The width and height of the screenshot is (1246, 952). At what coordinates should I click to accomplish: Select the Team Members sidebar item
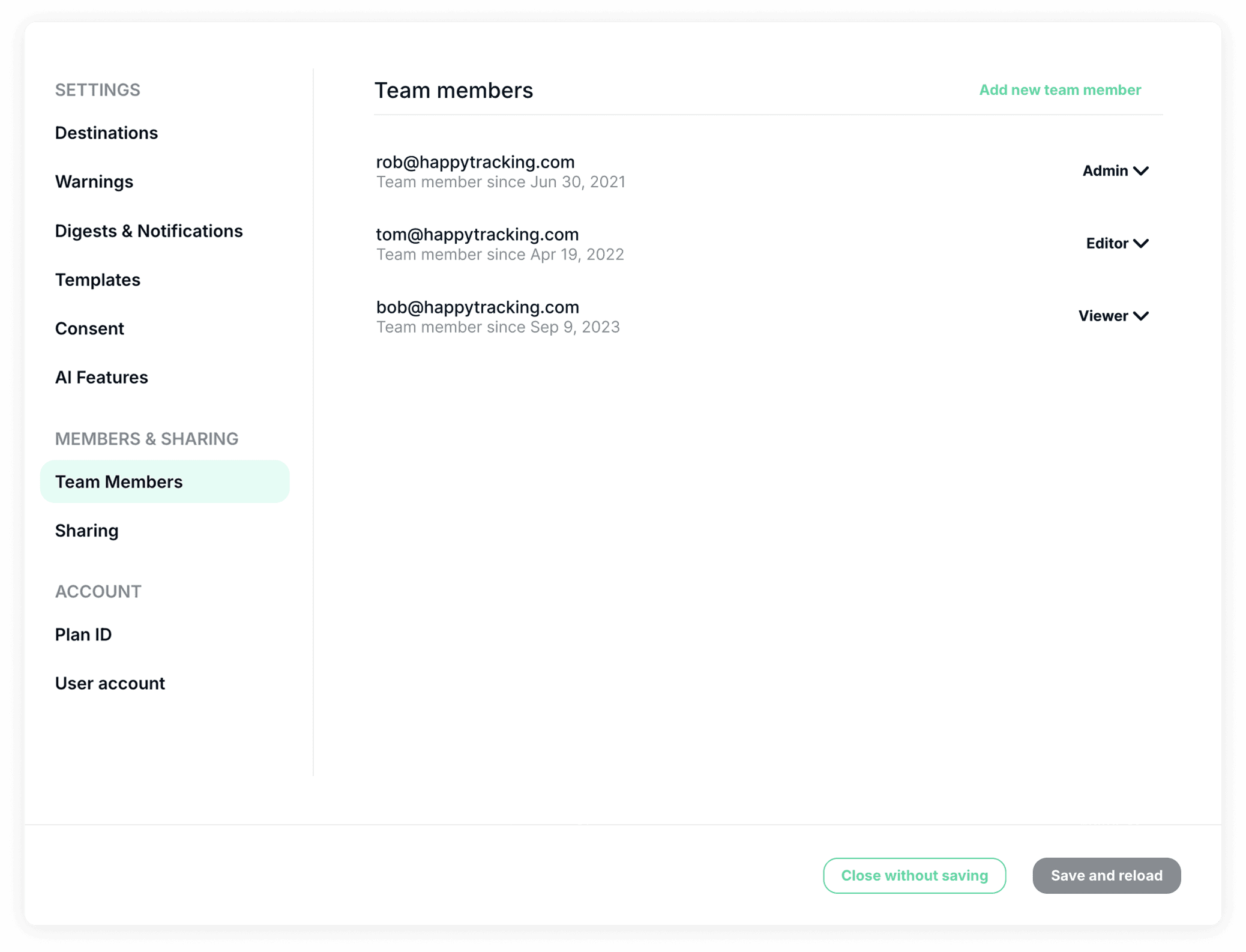point(119,482)
